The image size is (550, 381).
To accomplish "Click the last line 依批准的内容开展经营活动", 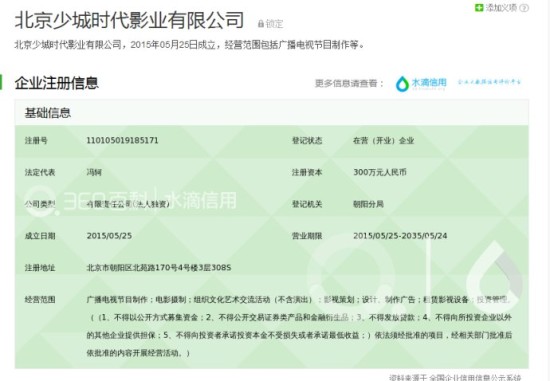I will 138,353.
